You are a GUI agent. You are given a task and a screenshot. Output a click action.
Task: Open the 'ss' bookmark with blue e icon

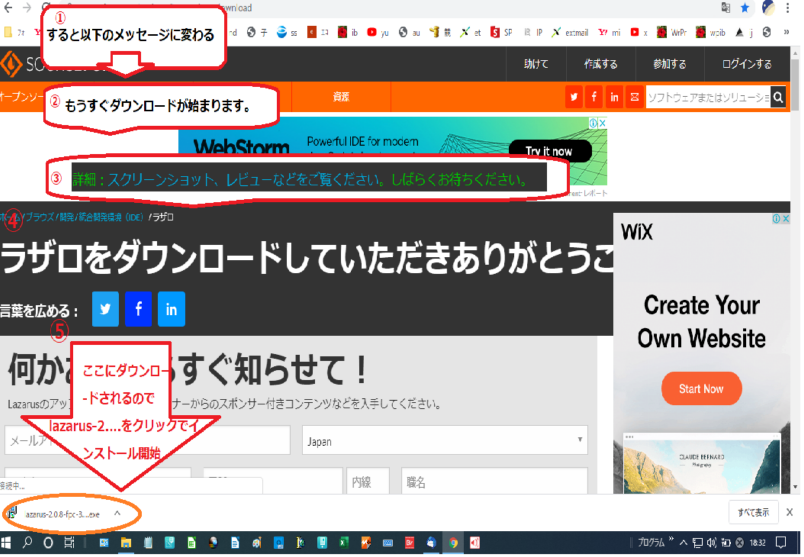click(287, 32)
